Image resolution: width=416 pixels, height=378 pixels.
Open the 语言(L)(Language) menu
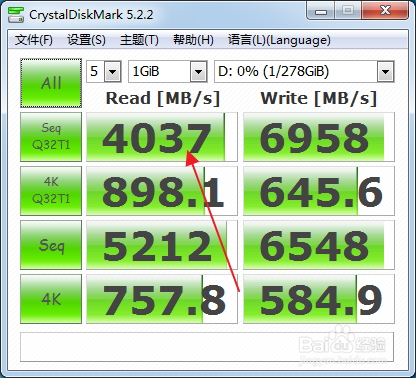pyautogui.click(x=279, y=40)
